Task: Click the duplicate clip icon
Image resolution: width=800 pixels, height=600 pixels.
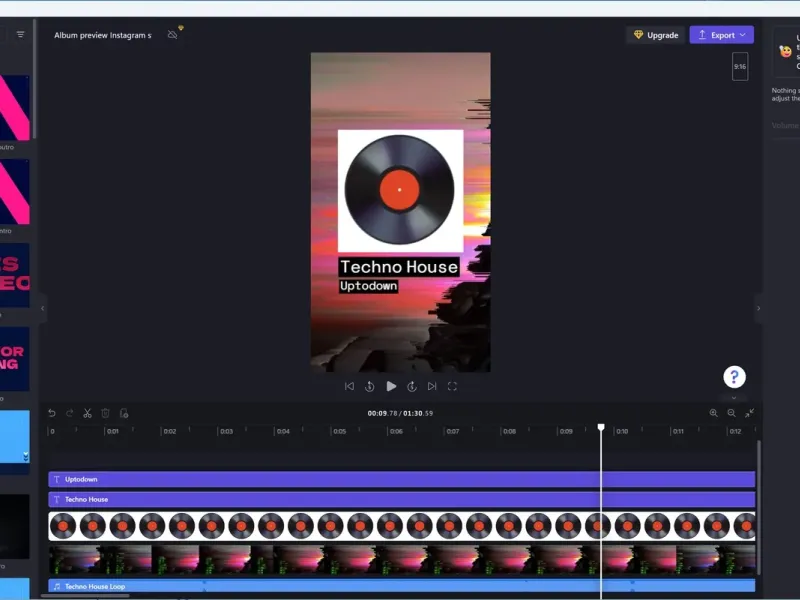Action: [124, 413]
